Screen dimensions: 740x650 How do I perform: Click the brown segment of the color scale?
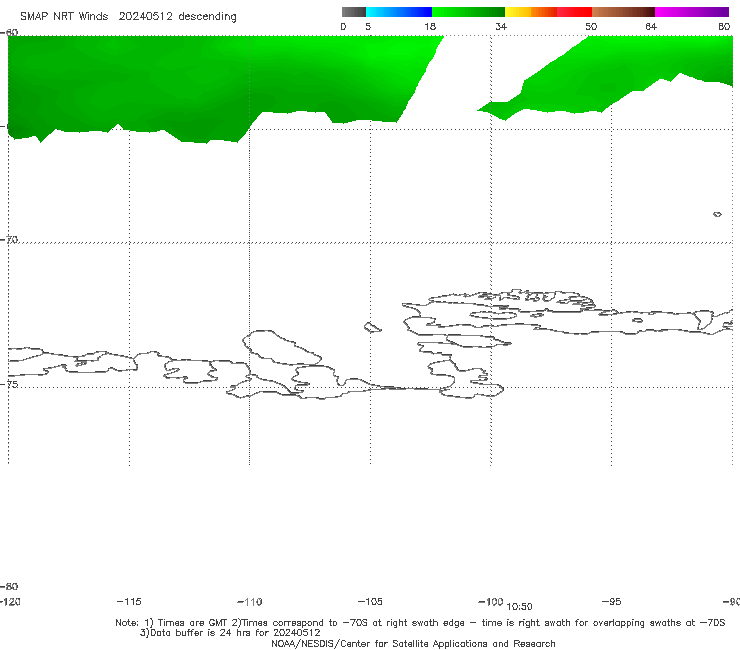(x=623, y=12)
